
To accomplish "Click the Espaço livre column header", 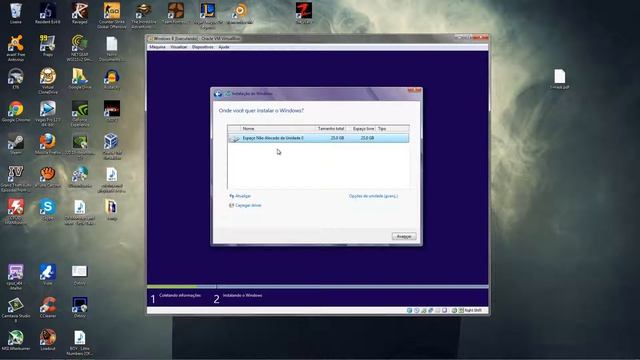I will tap(361, 129).
